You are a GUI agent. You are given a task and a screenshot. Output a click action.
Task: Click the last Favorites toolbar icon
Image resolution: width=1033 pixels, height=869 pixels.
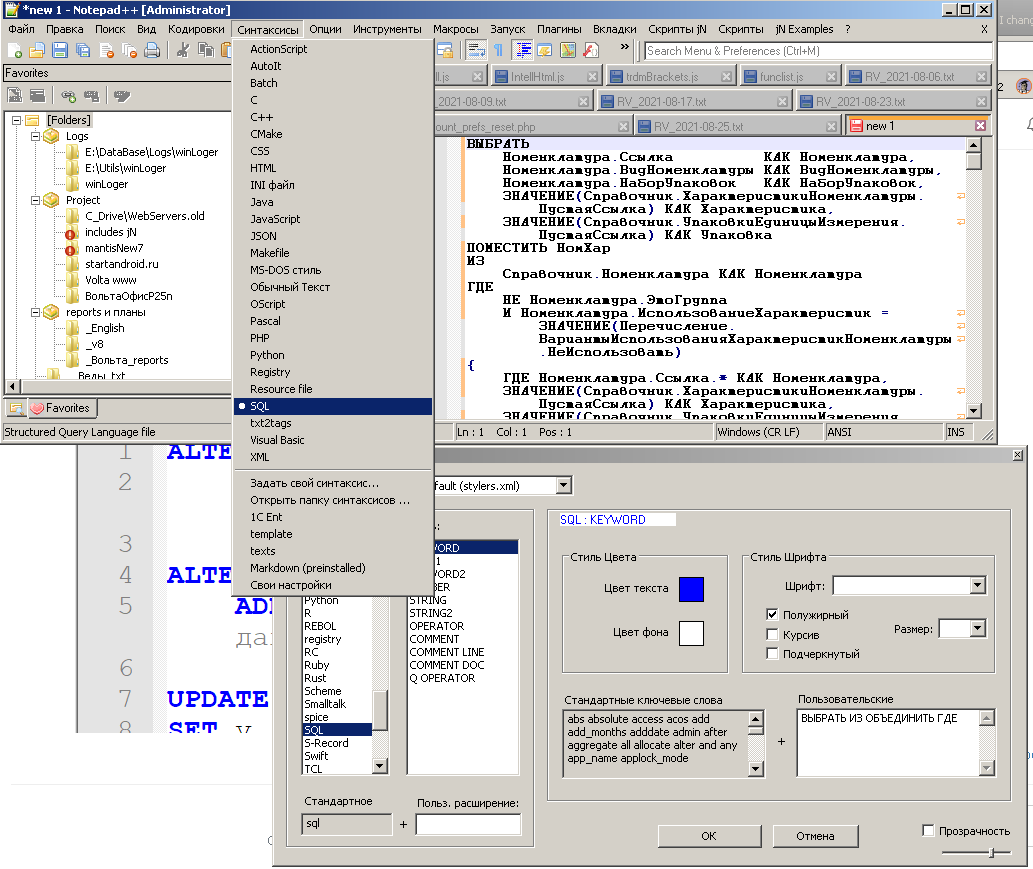[122, 96]
